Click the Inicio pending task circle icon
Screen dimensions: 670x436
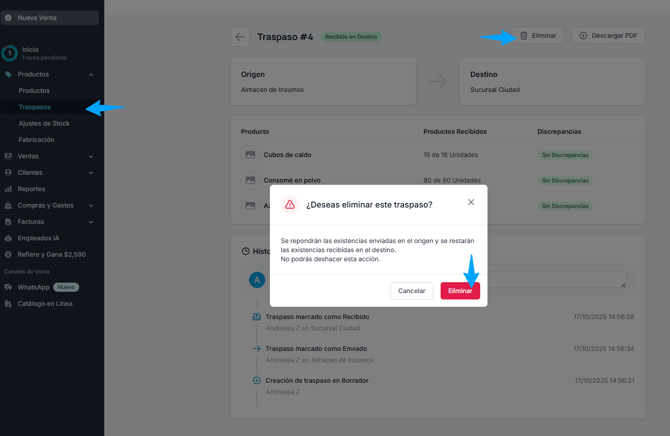pos(9,53)
